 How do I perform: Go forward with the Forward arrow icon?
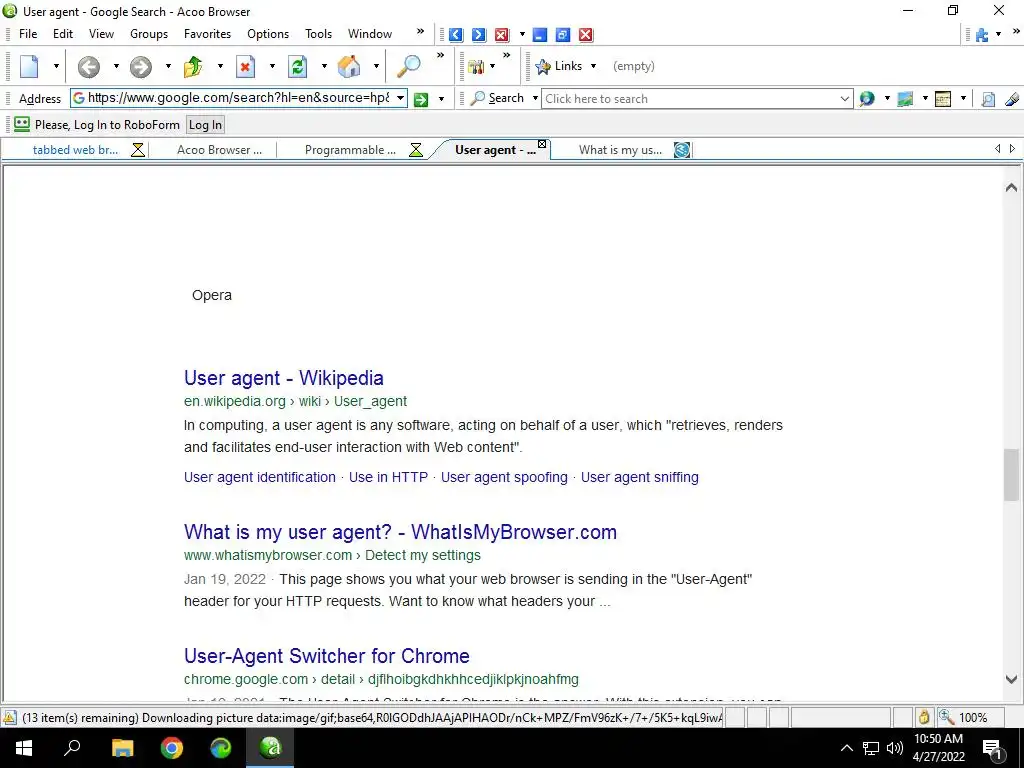[140, 67]
